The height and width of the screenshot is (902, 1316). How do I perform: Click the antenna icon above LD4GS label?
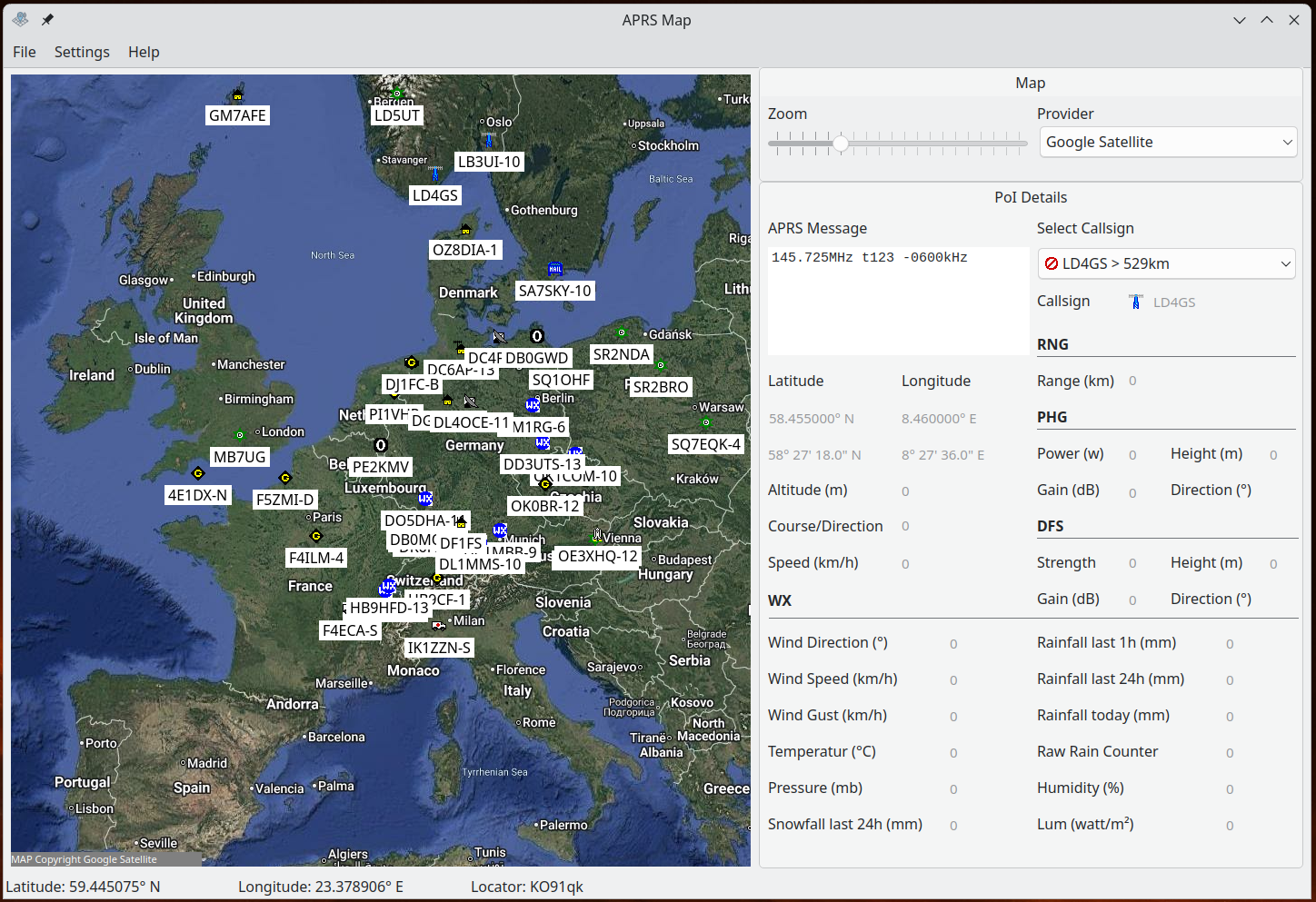coord(435,173)
